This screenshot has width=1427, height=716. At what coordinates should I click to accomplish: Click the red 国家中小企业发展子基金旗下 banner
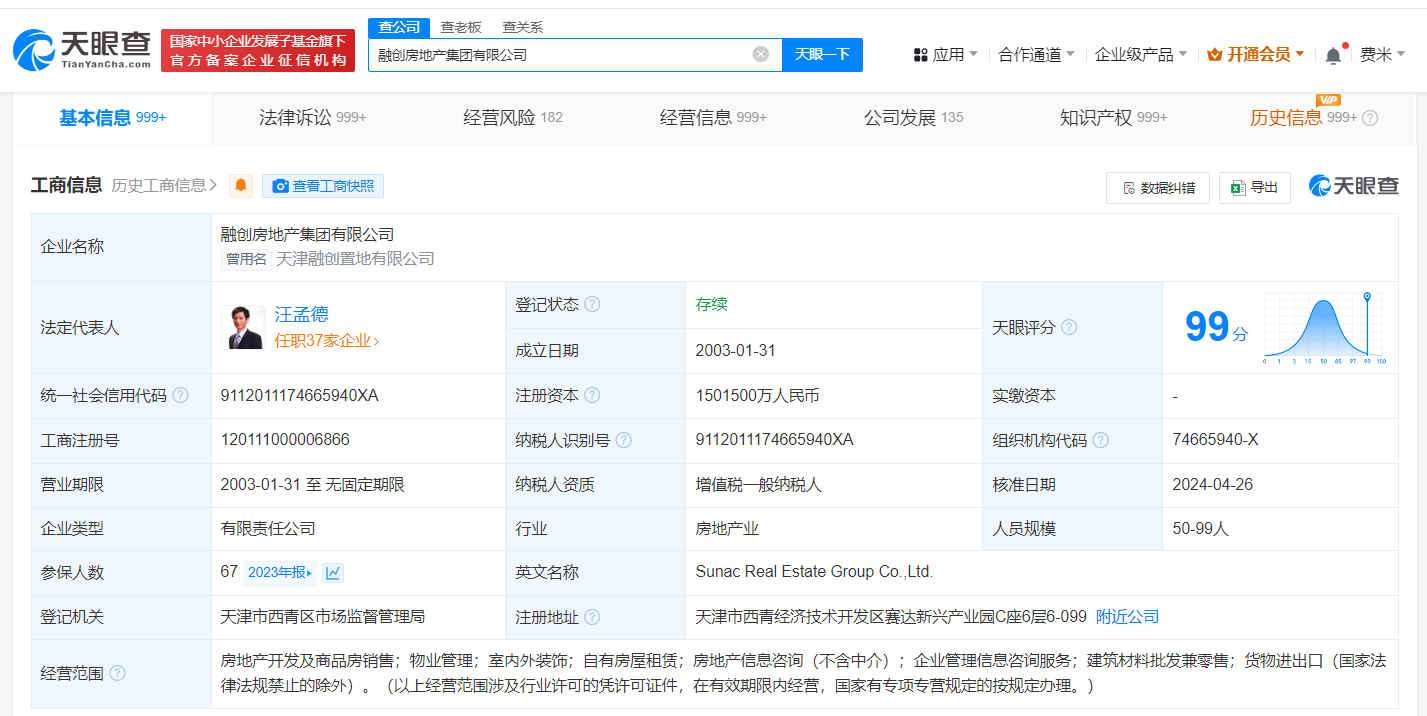[x=258, y=50]
